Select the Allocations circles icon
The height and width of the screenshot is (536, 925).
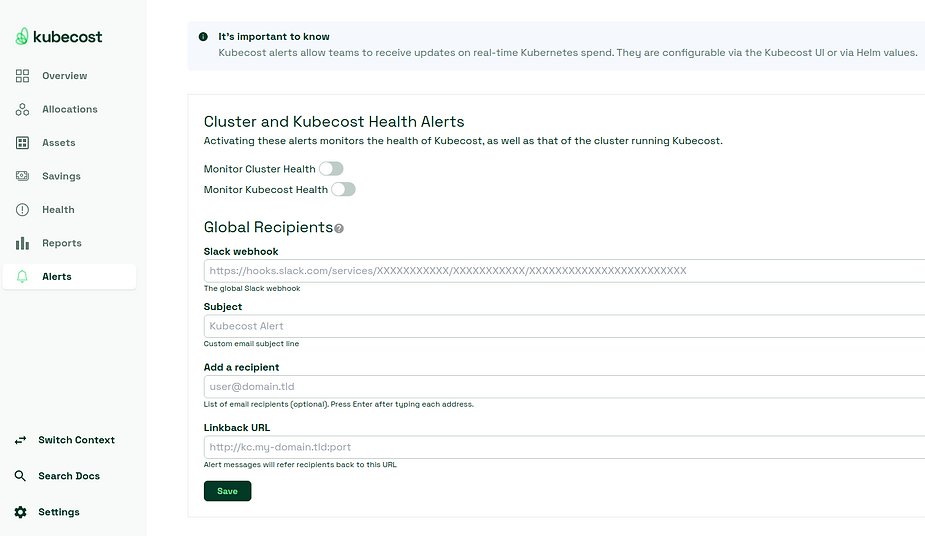tap(22, 109)
